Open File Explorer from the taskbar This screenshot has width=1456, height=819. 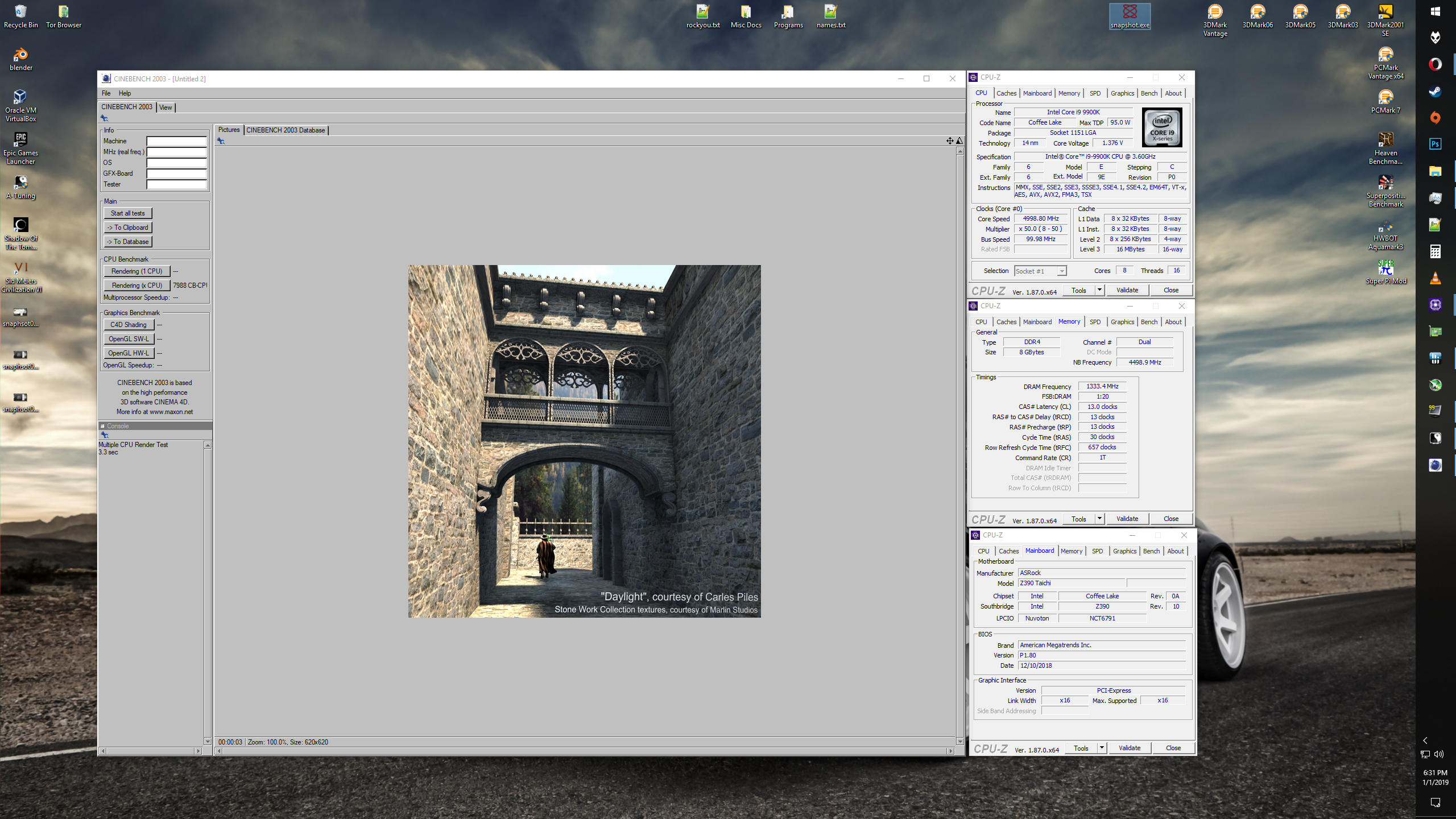click(1435, 171)
